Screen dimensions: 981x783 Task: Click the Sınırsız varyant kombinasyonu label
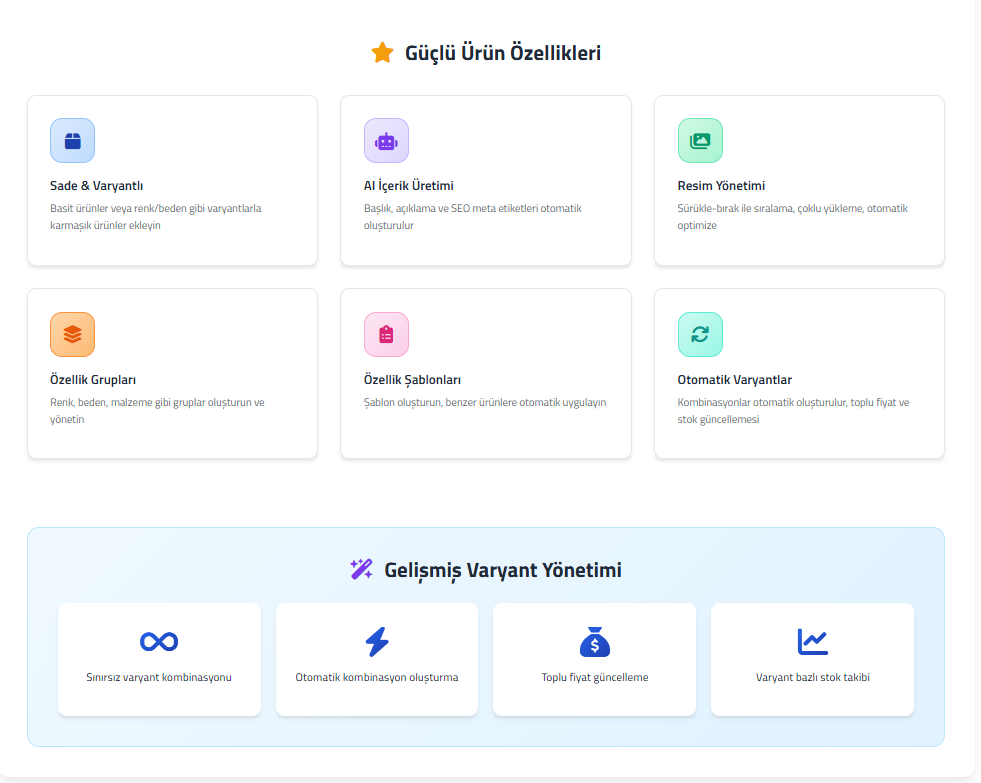[x=159, y=677]
